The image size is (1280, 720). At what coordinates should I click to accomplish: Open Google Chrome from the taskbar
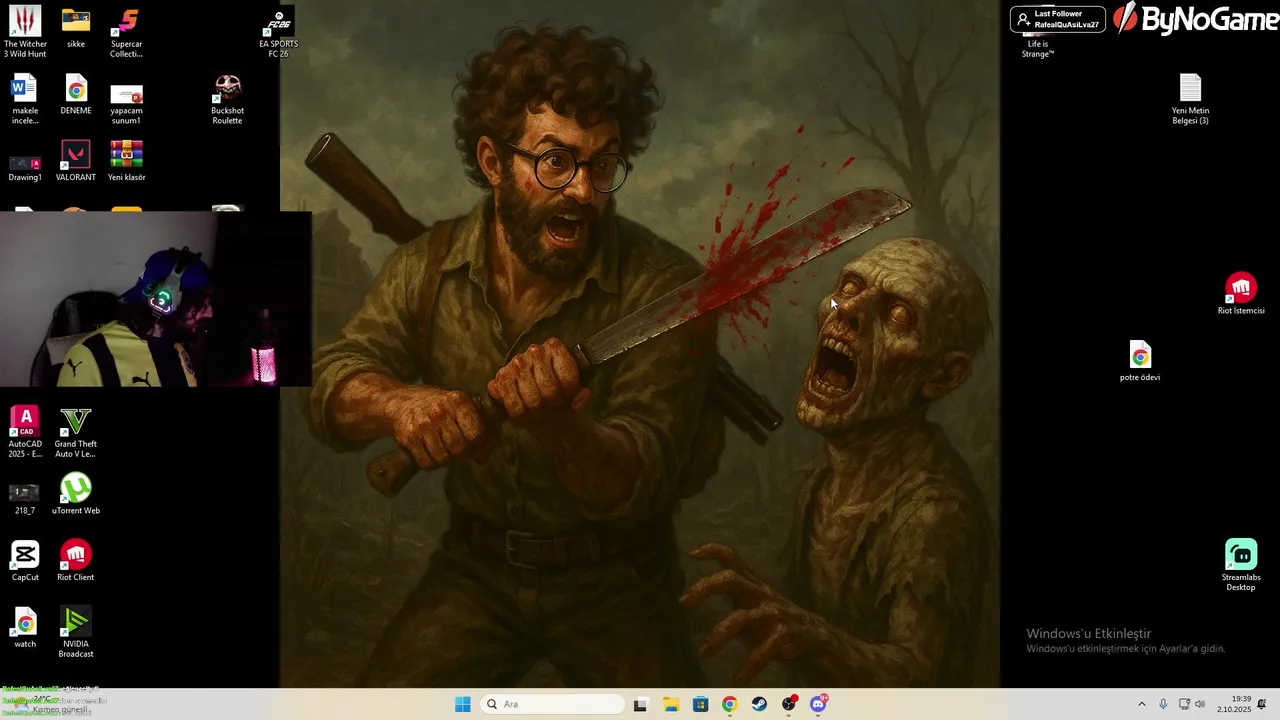[729, 704]
